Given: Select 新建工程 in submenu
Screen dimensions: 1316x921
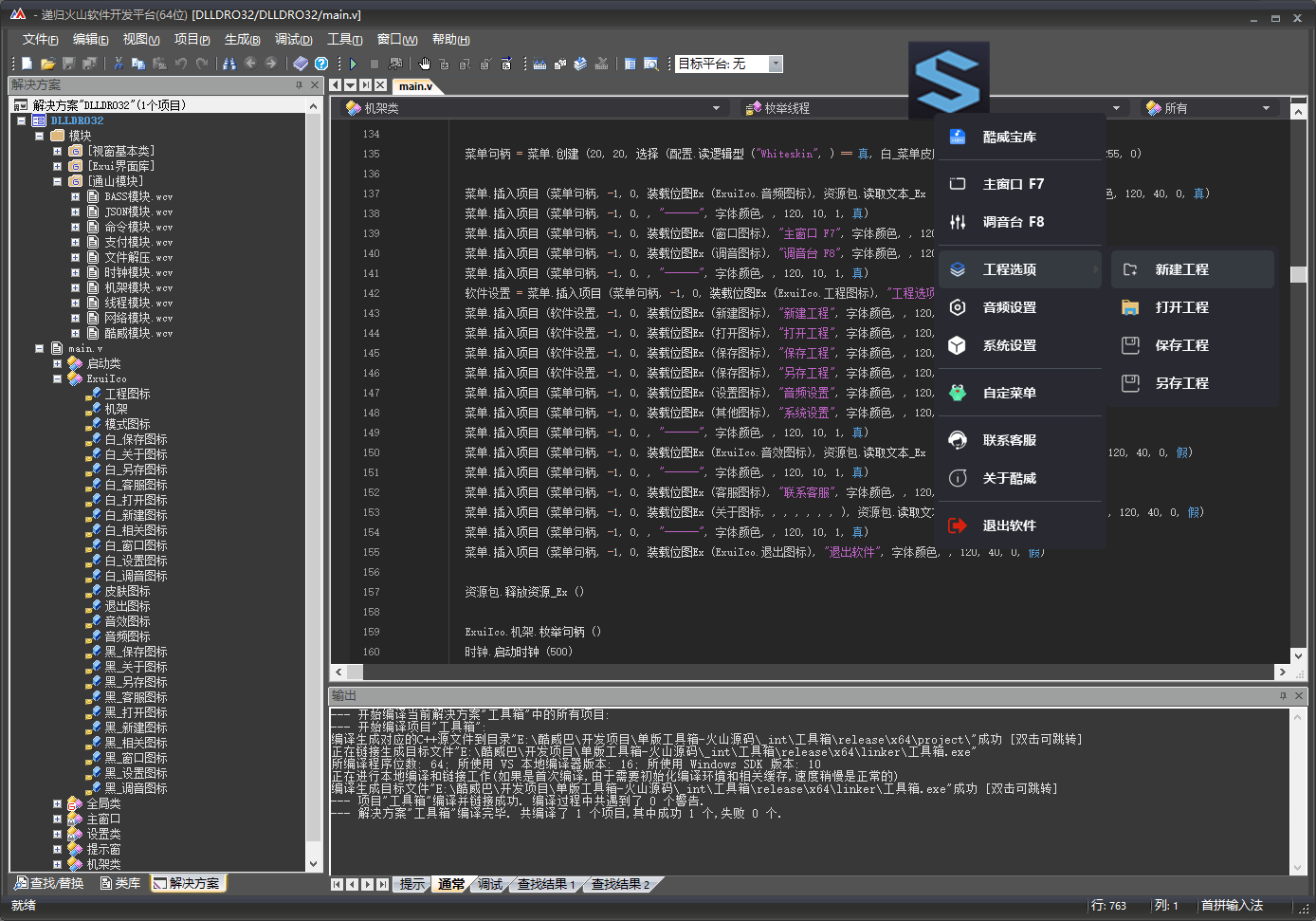Looking at the screenshot, I should 1193,269.
